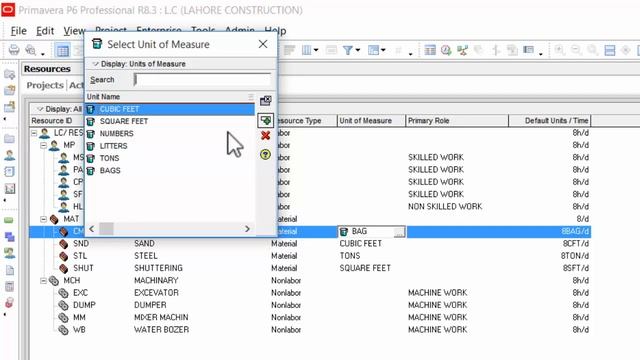Select the EXC EXCEVATOR resource row
Screen dimensions: 640x360
coord(310,293)
